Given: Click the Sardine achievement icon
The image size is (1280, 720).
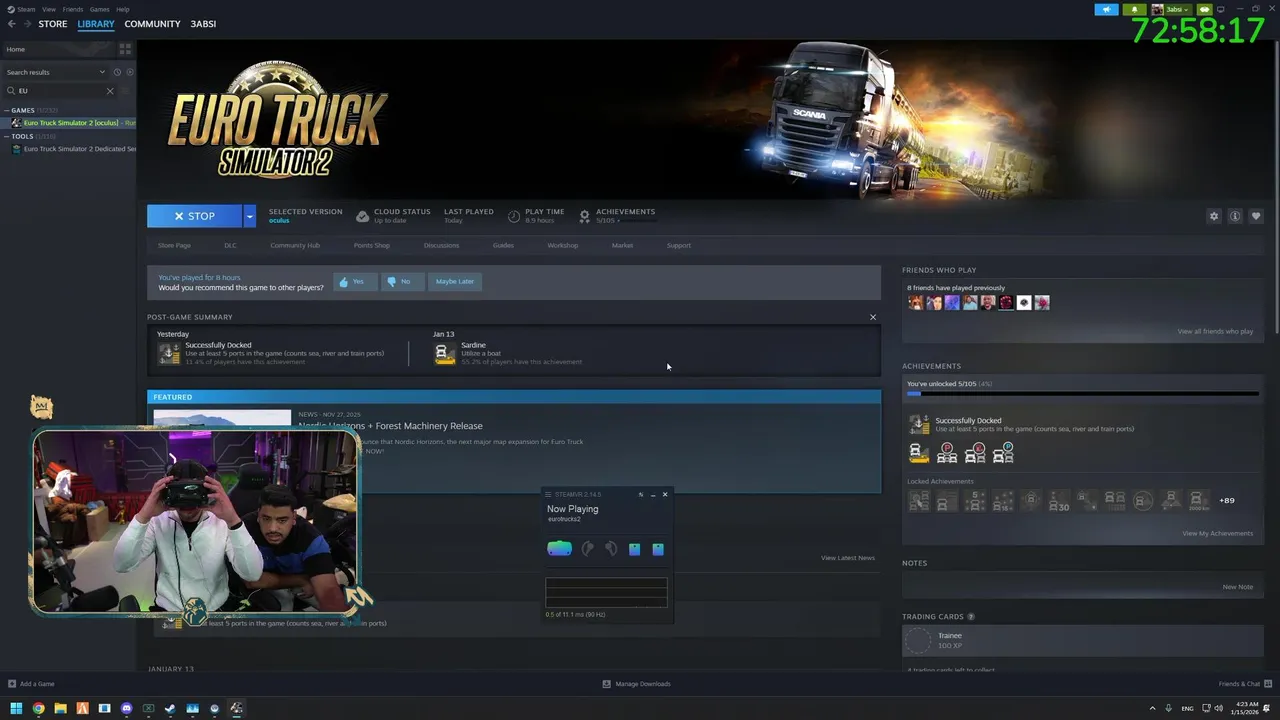Looking at the screenshot, I should 445,353.
